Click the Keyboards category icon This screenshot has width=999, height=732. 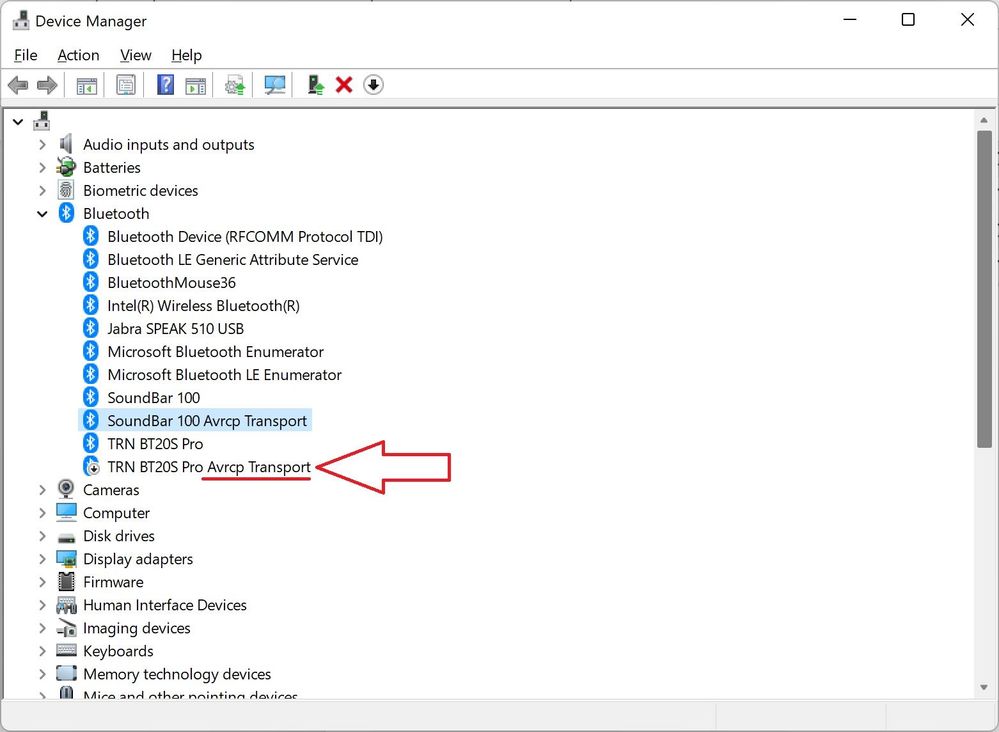tap(66, 650)
